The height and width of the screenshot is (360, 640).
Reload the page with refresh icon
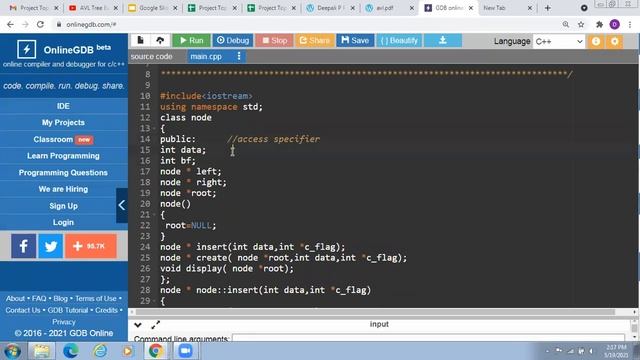point(40,24)
